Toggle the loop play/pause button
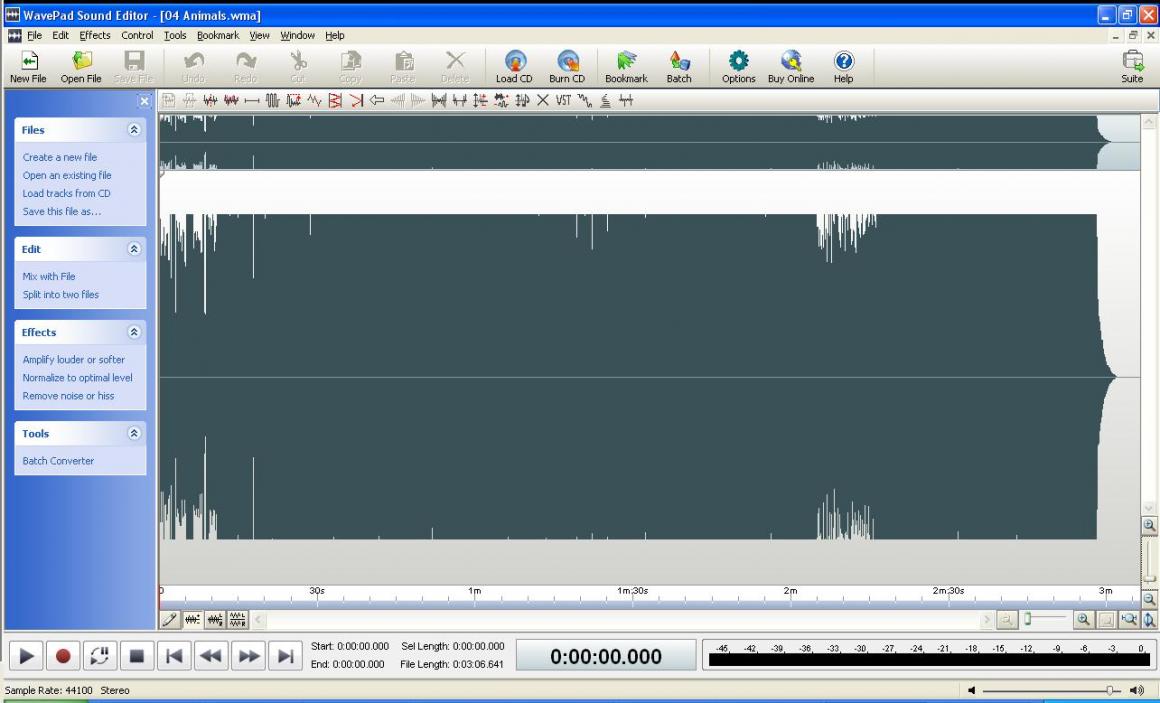 point(98,656)
